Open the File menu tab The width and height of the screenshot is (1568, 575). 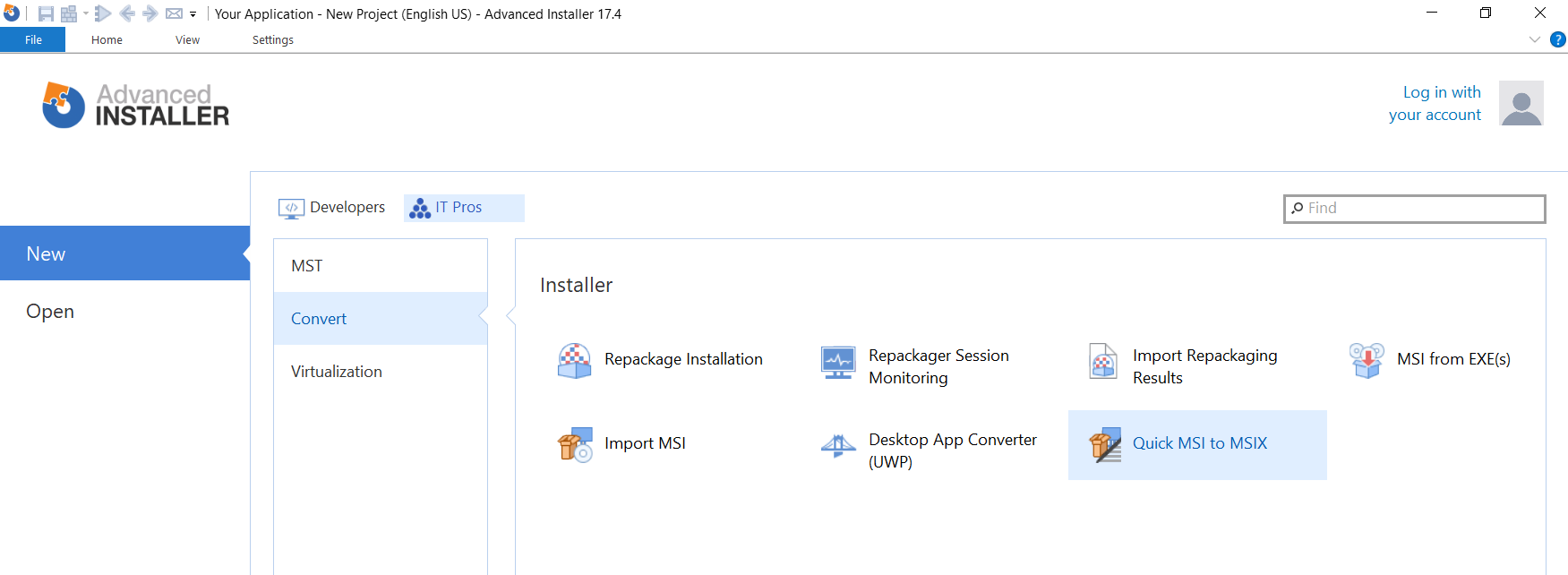pyautogui.click(x=33, y=39)
